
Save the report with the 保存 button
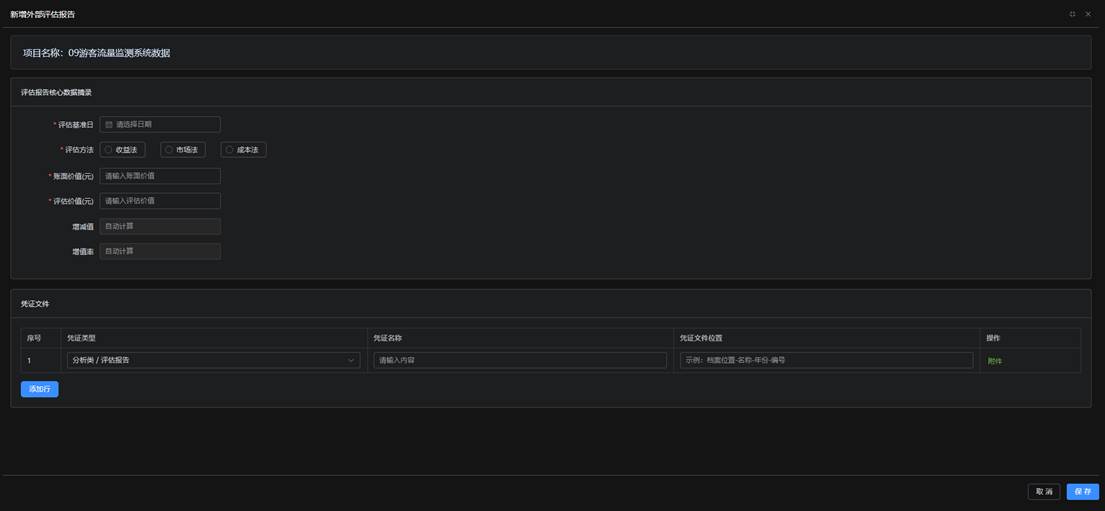[1082, 492]
